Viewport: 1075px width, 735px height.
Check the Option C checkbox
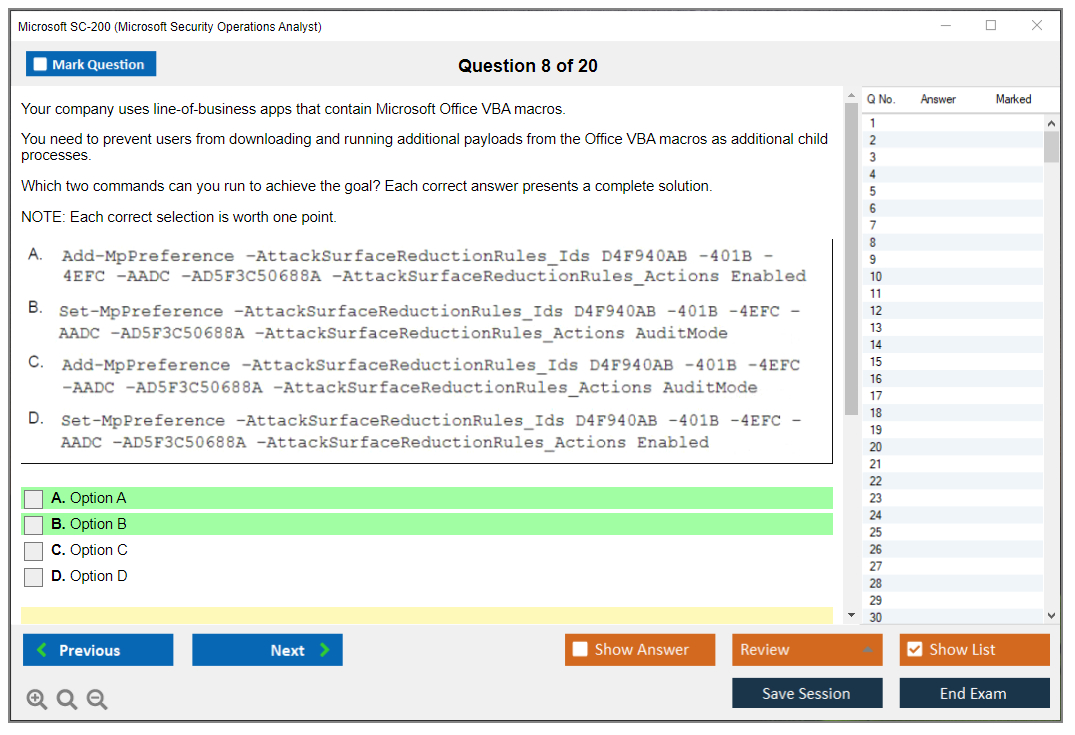coord(33,550)
